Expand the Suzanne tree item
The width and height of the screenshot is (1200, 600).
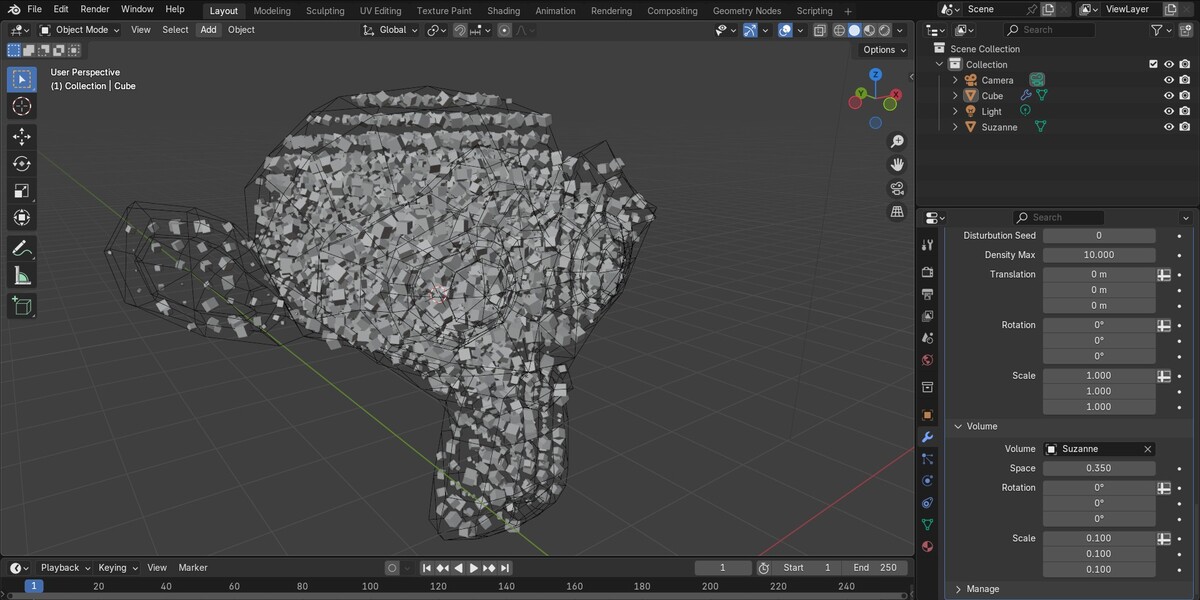[x=955, y=127]
